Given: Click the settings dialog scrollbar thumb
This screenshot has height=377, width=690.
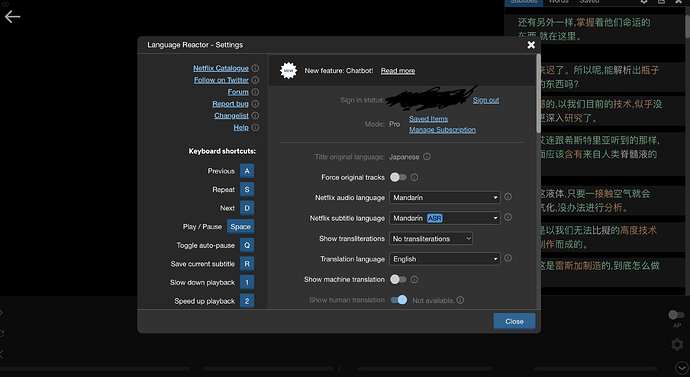Looking at the screenshot, I should [538, 93].
